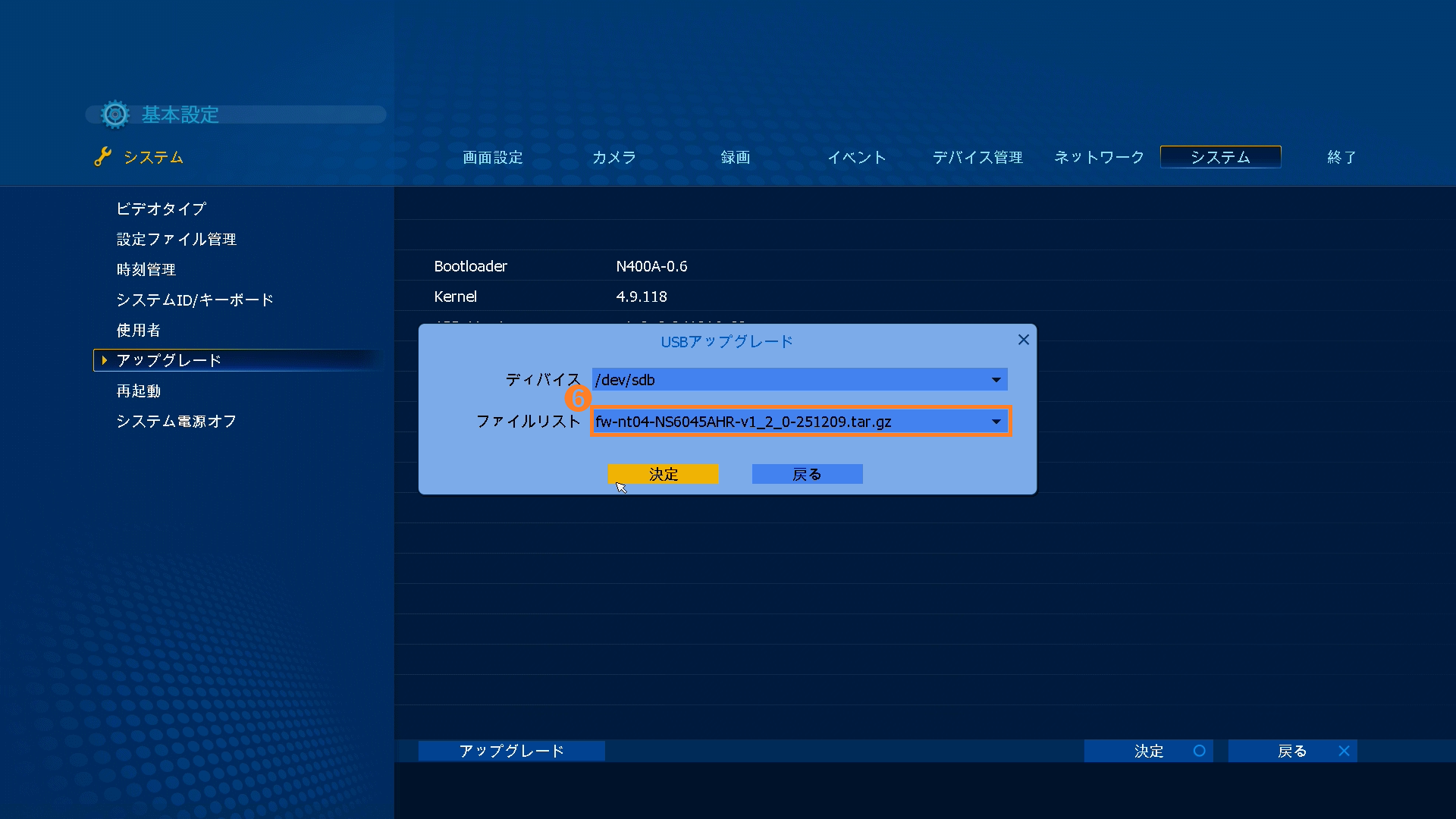The height and width of the screenshot is (819, 1456).
Task: Select ビデオタイプ in the sidebar
Action: 161,209
